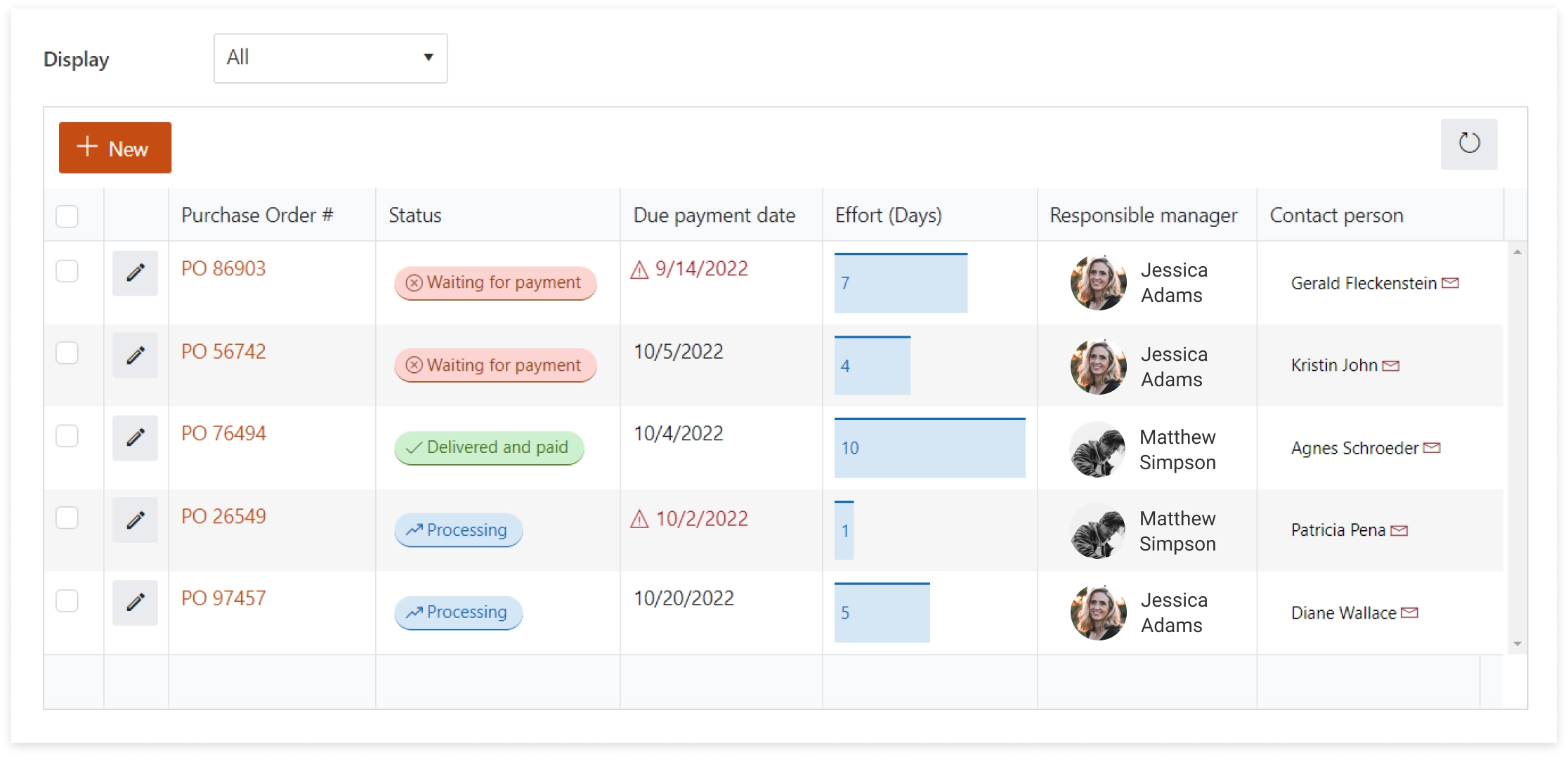Click the dropdown arrow on the Display filter
1568x757 pixels.
pyautogui.click(x=429, y=58)
